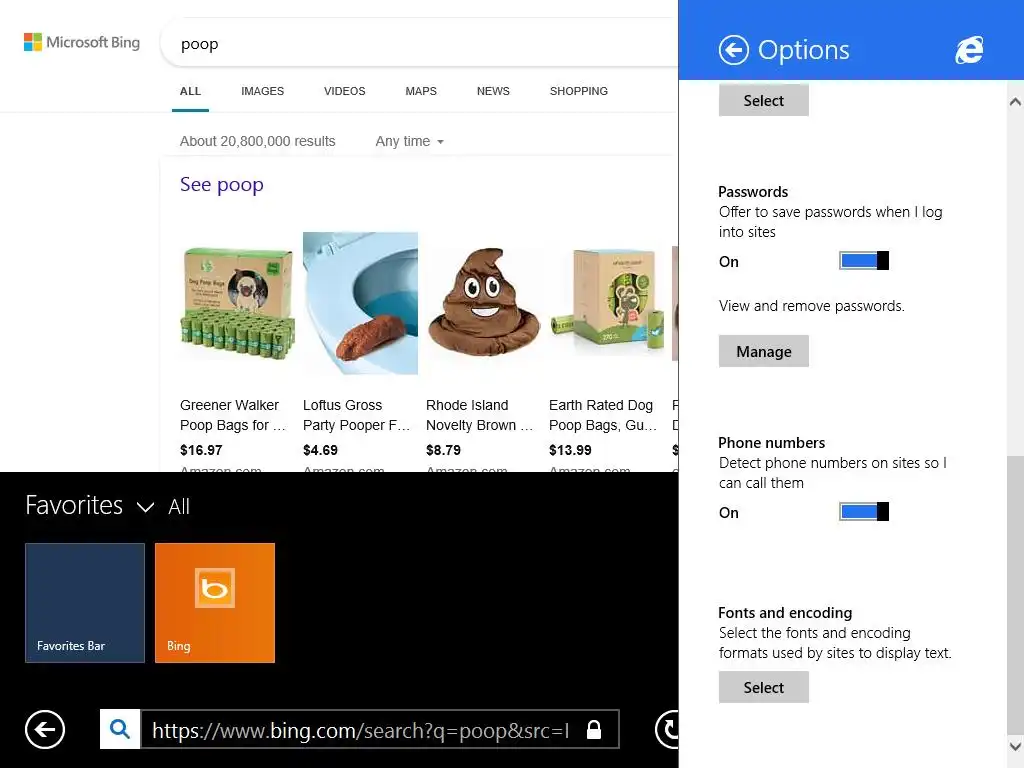Click the browser back arrow button
This screenshot has height=768, width=1024.
[x=45, y=729]
